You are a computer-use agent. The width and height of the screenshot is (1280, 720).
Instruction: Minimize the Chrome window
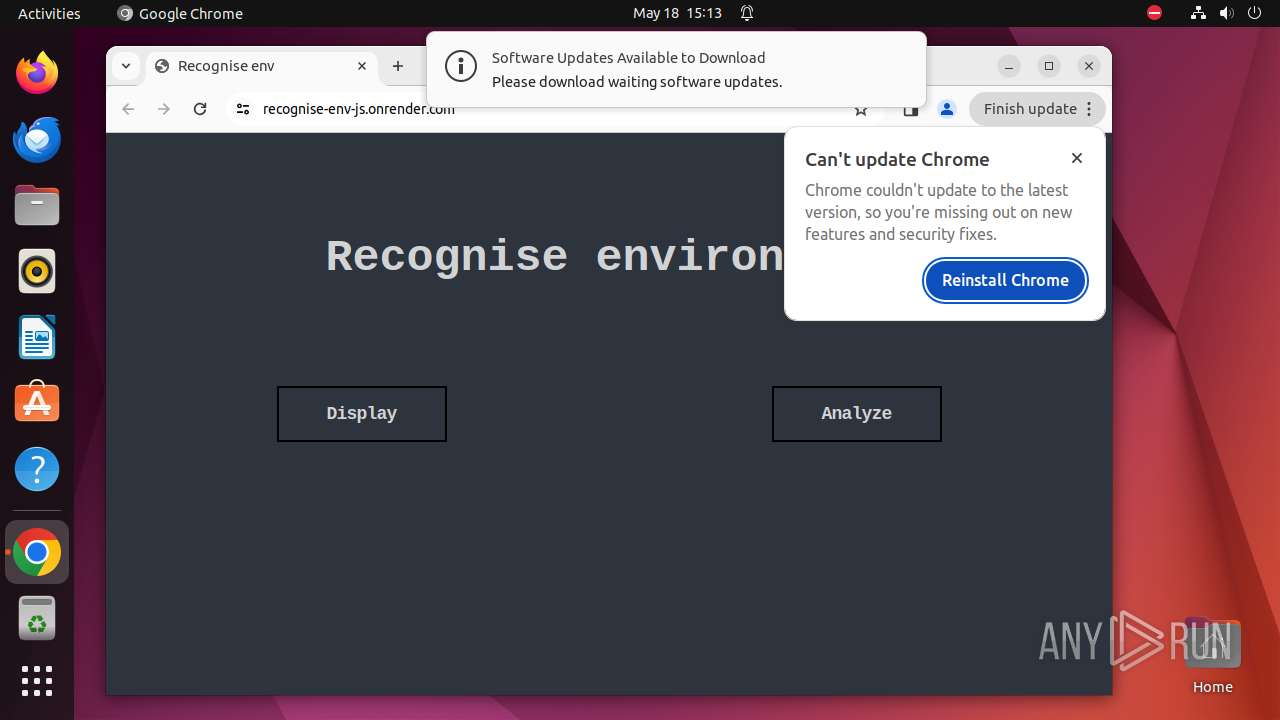[1009, 66]
